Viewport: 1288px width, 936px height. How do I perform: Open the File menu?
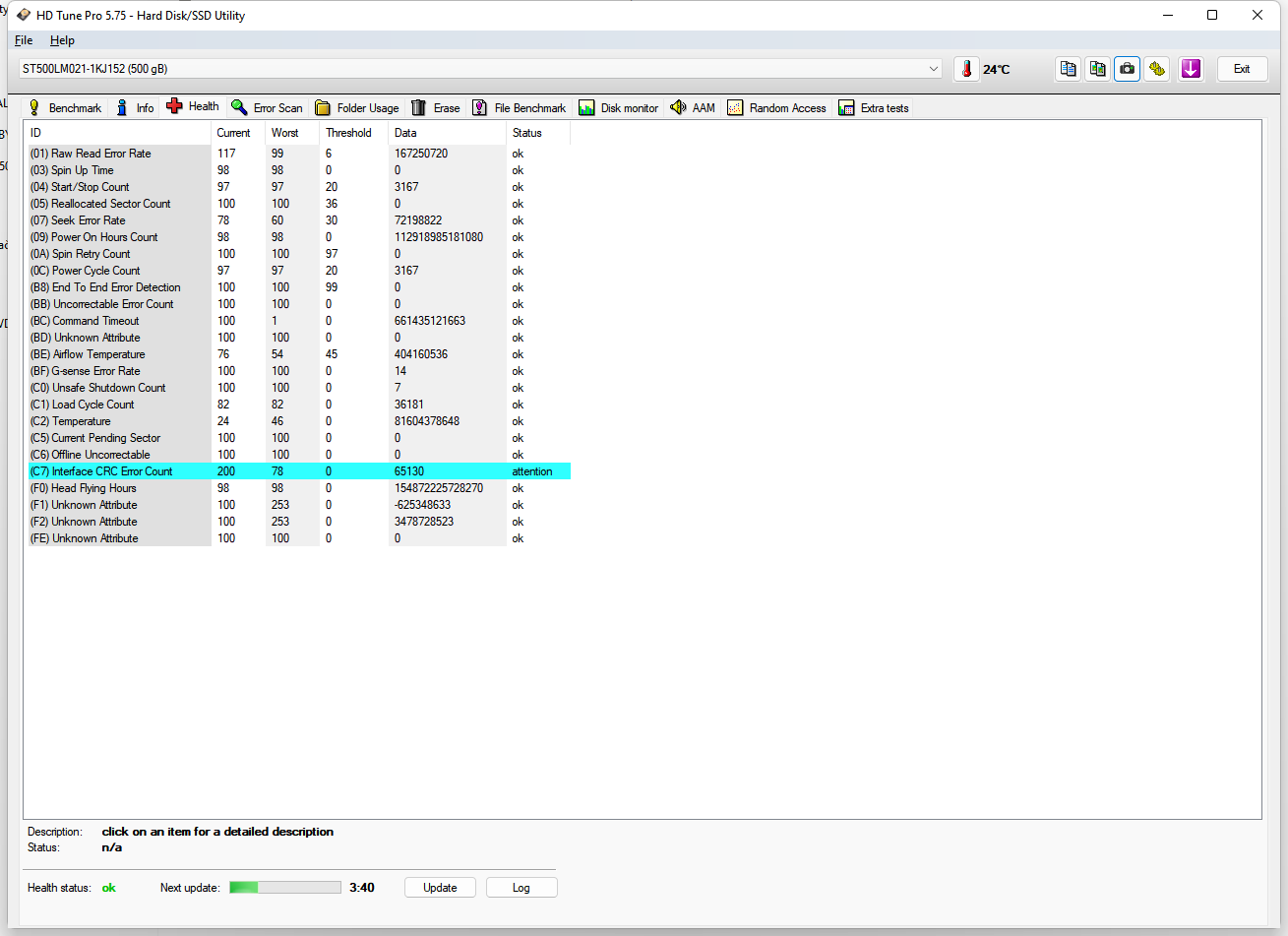pyautogui.click(x=24, y=40)
